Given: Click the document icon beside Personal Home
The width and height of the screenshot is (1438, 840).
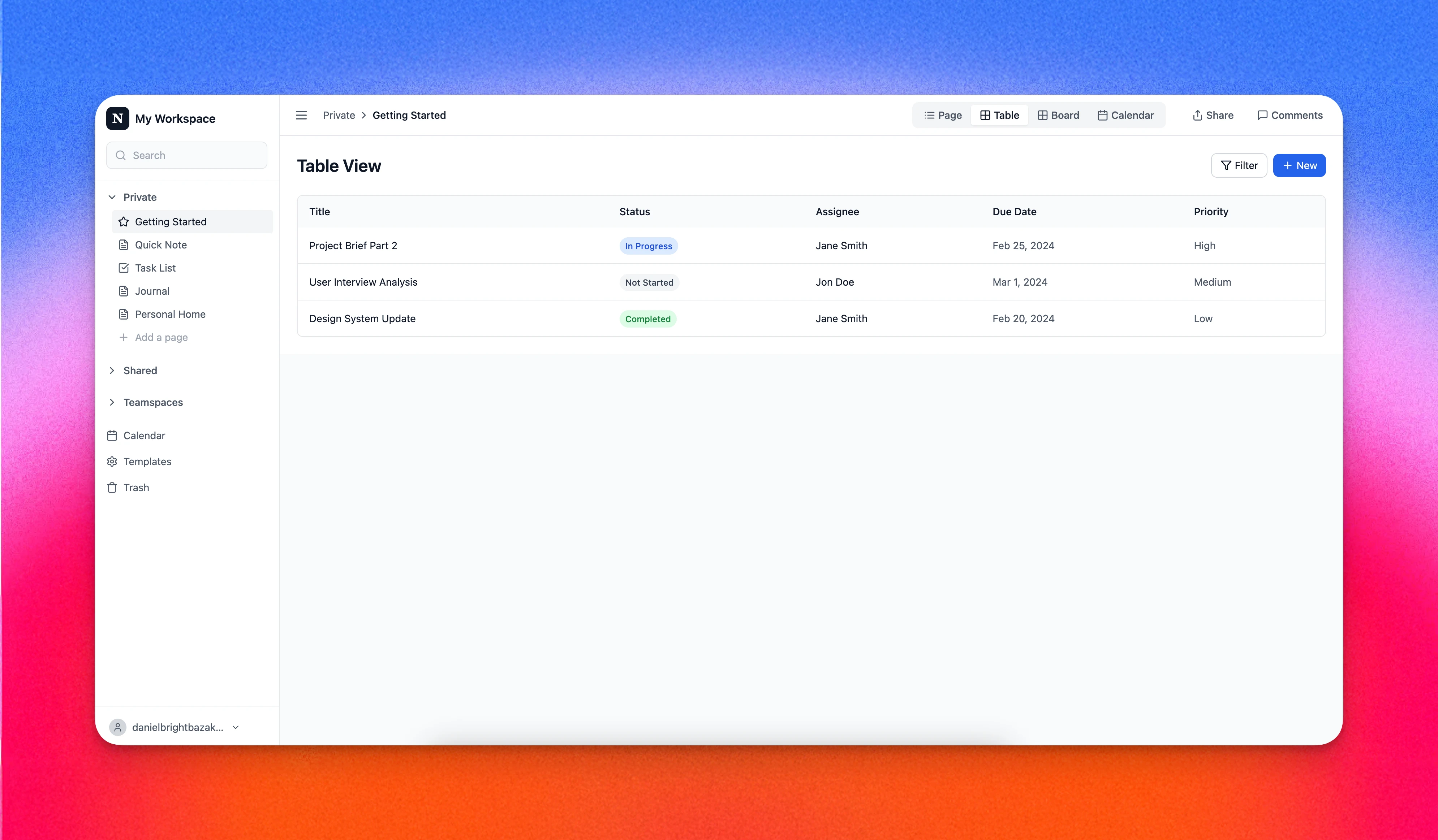Looking at the screenshot, I should coord(123,314).
